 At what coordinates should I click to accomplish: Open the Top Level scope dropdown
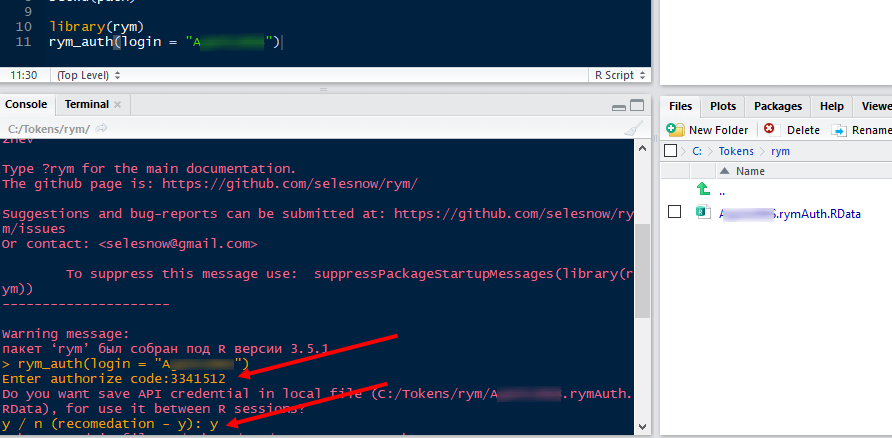point(88,75)
